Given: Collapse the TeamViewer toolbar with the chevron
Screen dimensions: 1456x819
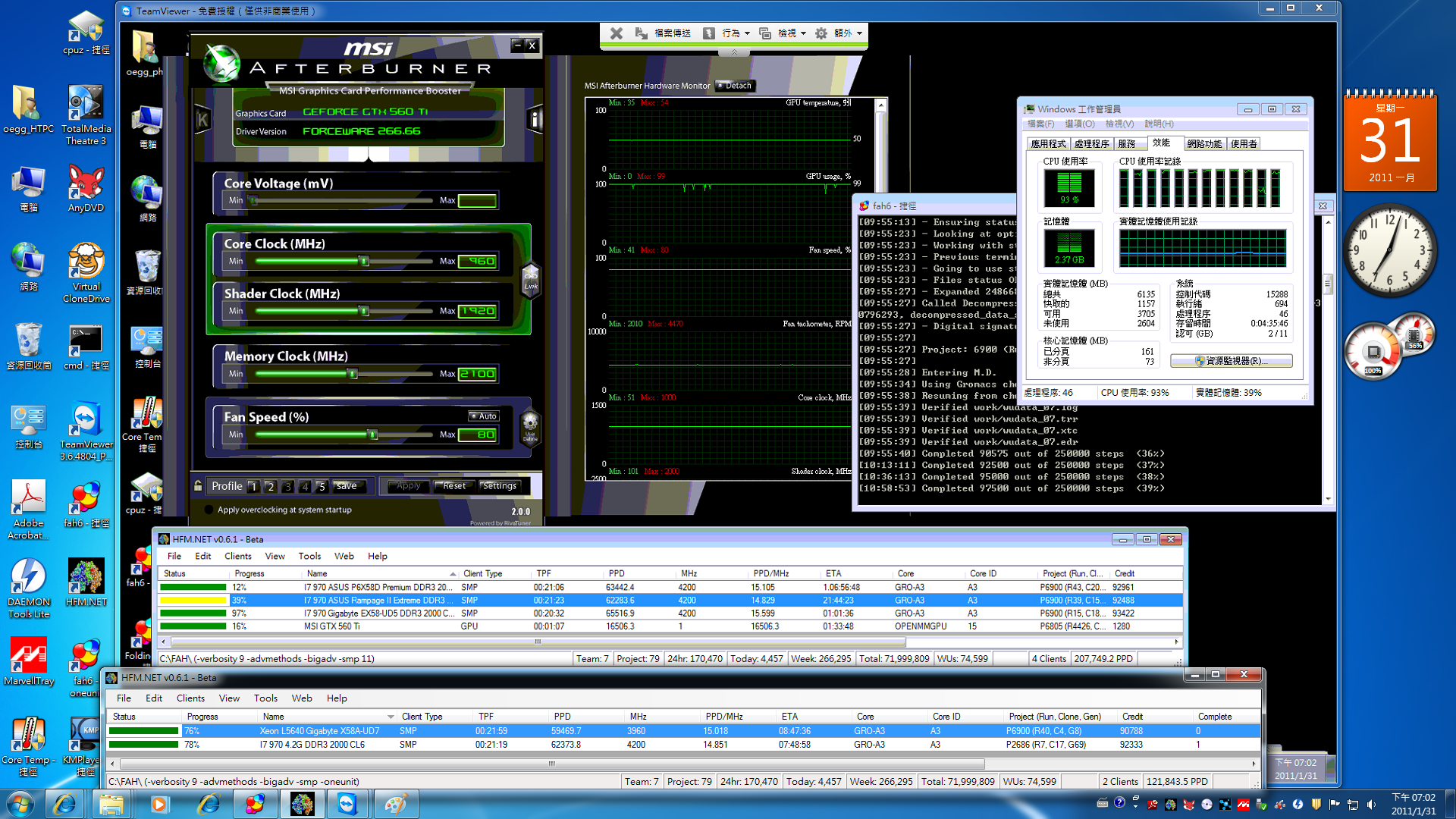Looking at the screenshot, I should (x=734, y=52).
